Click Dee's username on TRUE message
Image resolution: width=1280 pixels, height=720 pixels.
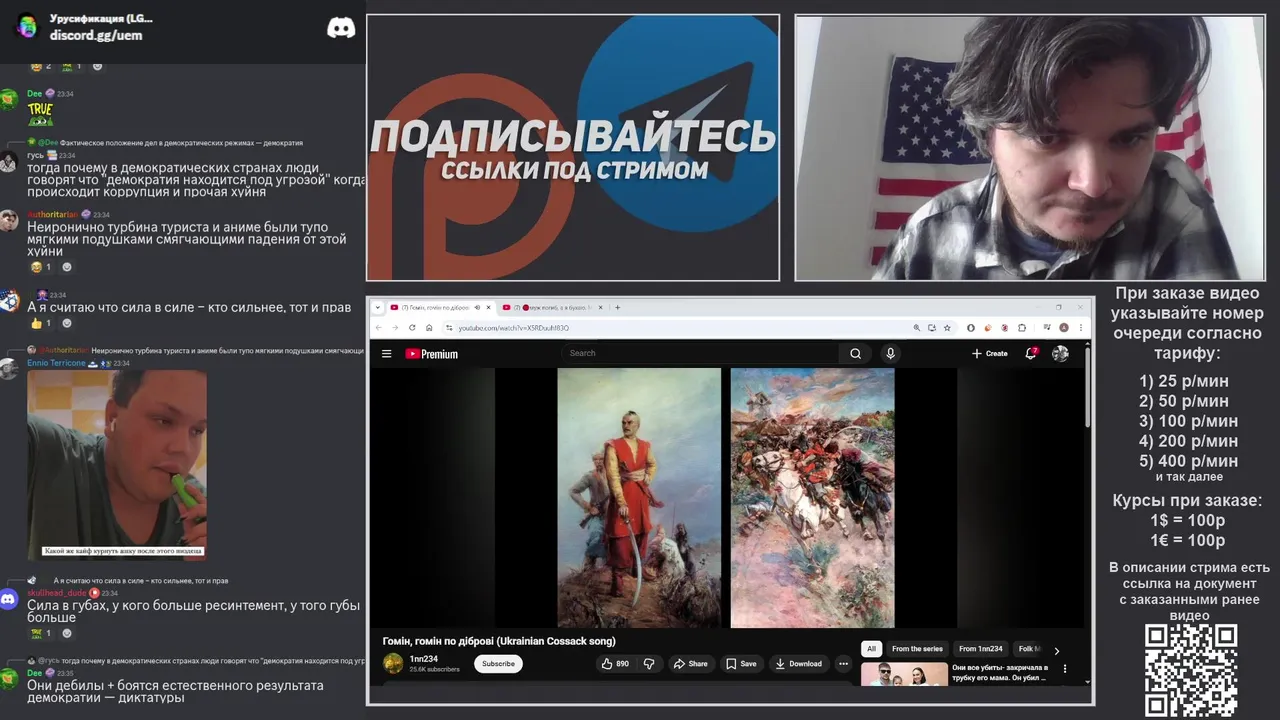(x=34, y=93)
